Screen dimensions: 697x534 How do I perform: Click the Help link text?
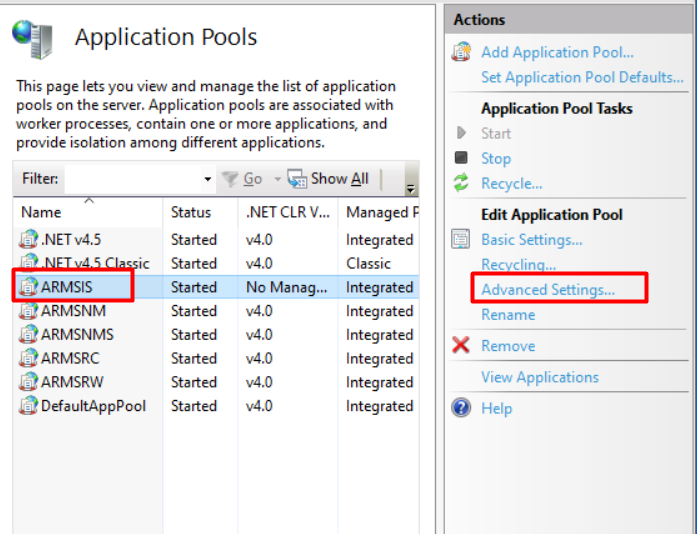497,409
